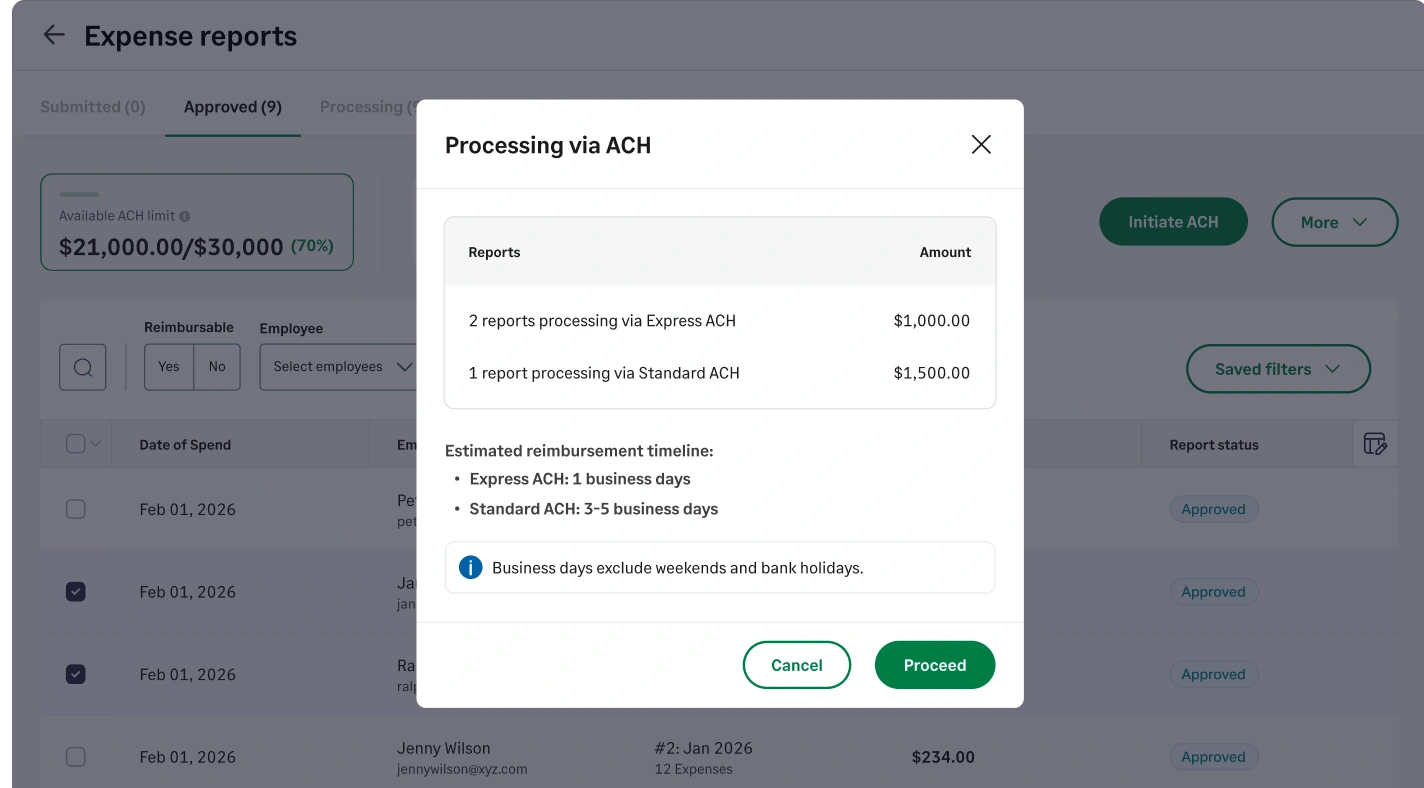Cancel the ACH processing dialog
Viewport: 1424px width, 788px height.
point(796,664)
